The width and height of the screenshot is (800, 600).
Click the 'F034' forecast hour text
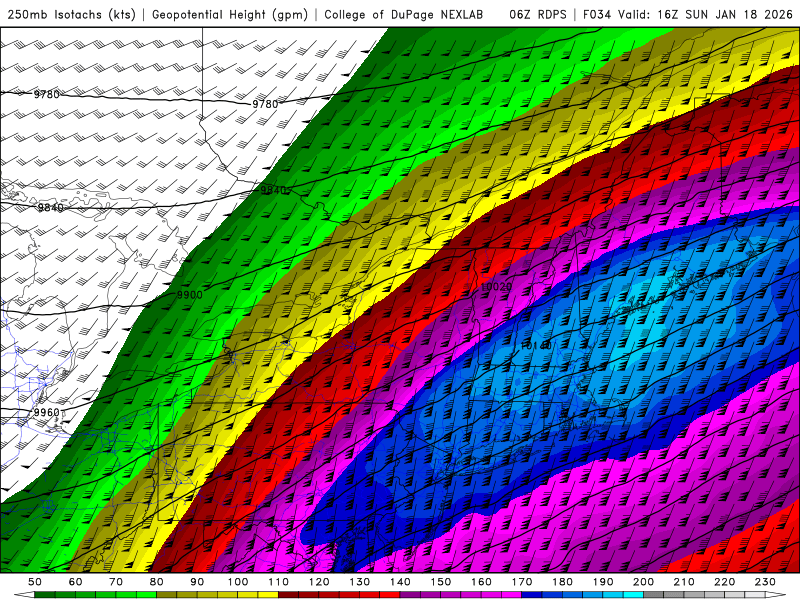596,14
